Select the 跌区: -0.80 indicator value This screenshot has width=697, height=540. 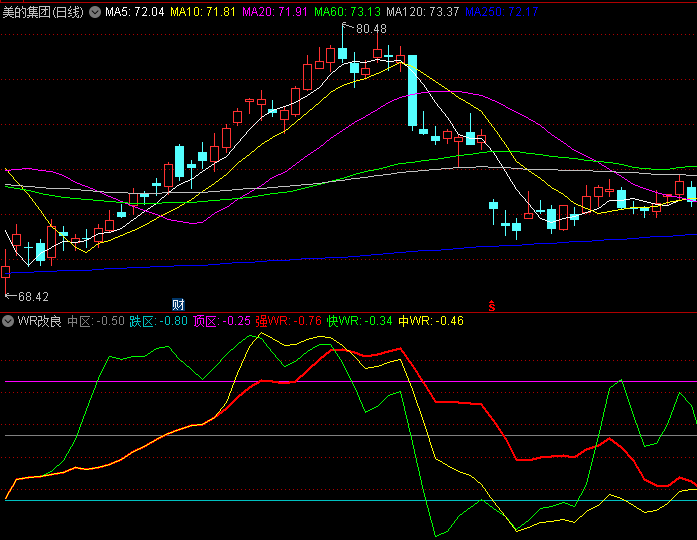pyautogui.click(x=158, y=321)
